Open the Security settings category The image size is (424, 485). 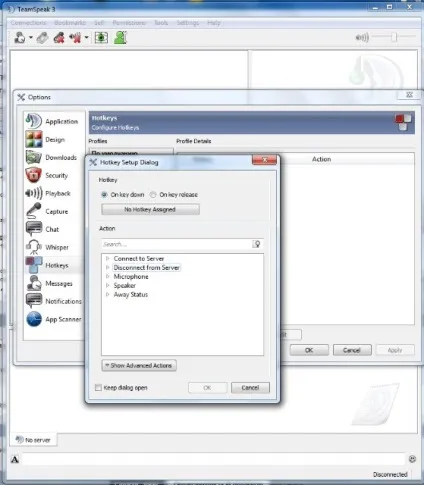click(x=54, y=175)
